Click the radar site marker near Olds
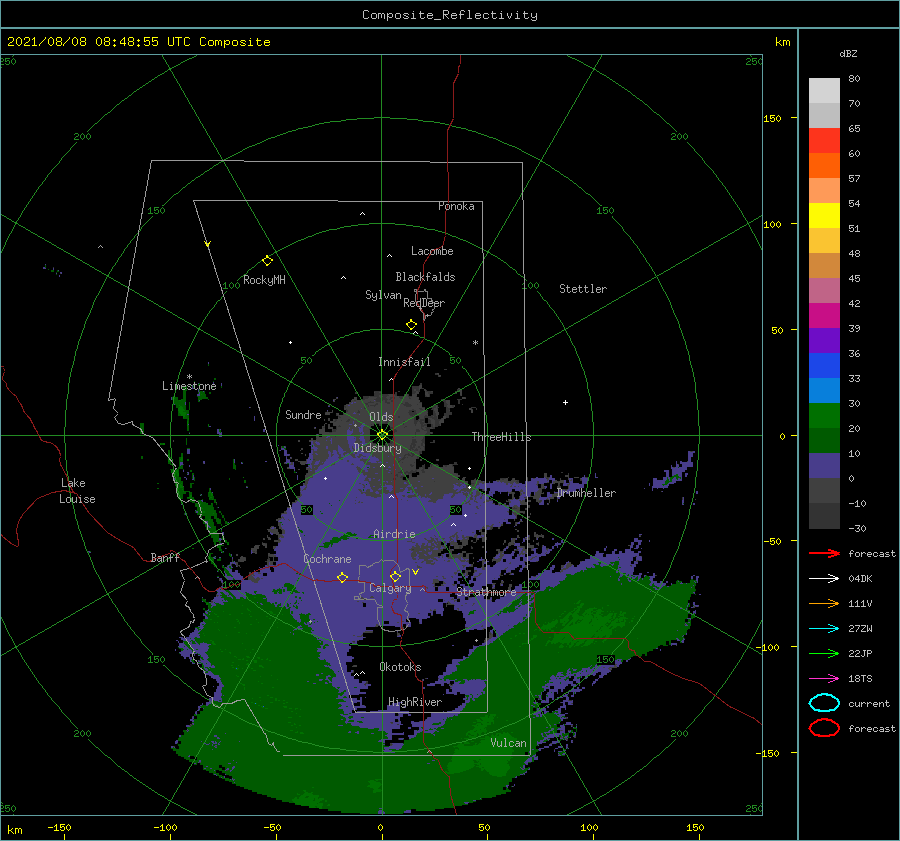 382,435
